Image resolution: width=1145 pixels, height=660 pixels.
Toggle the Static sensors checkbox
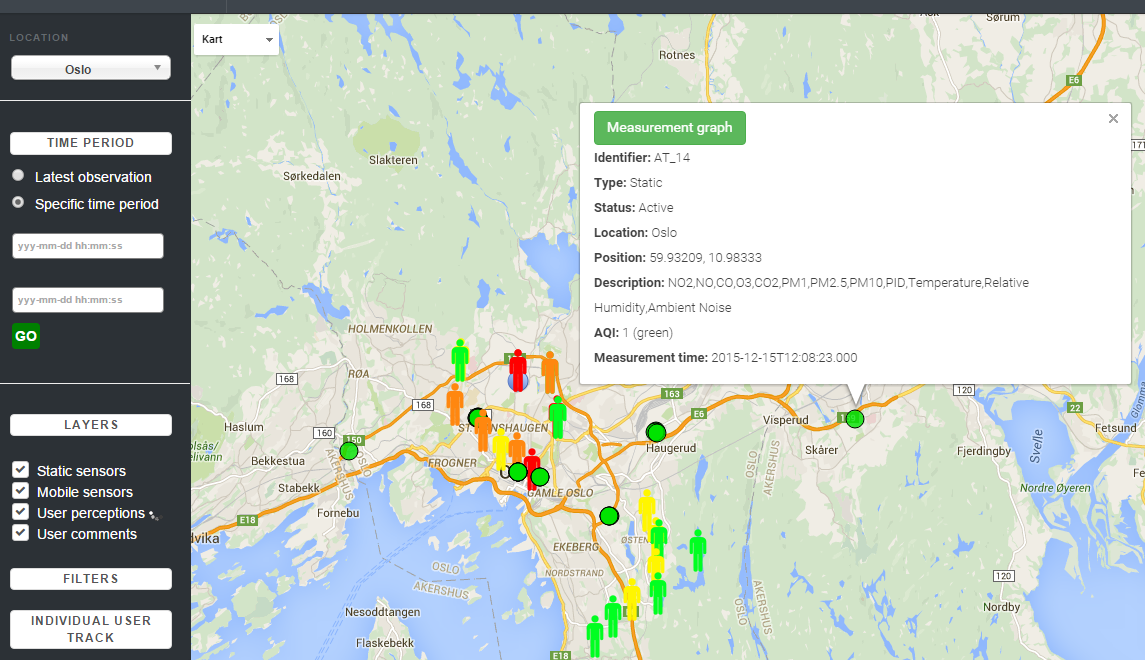click(x=20, y=469)
